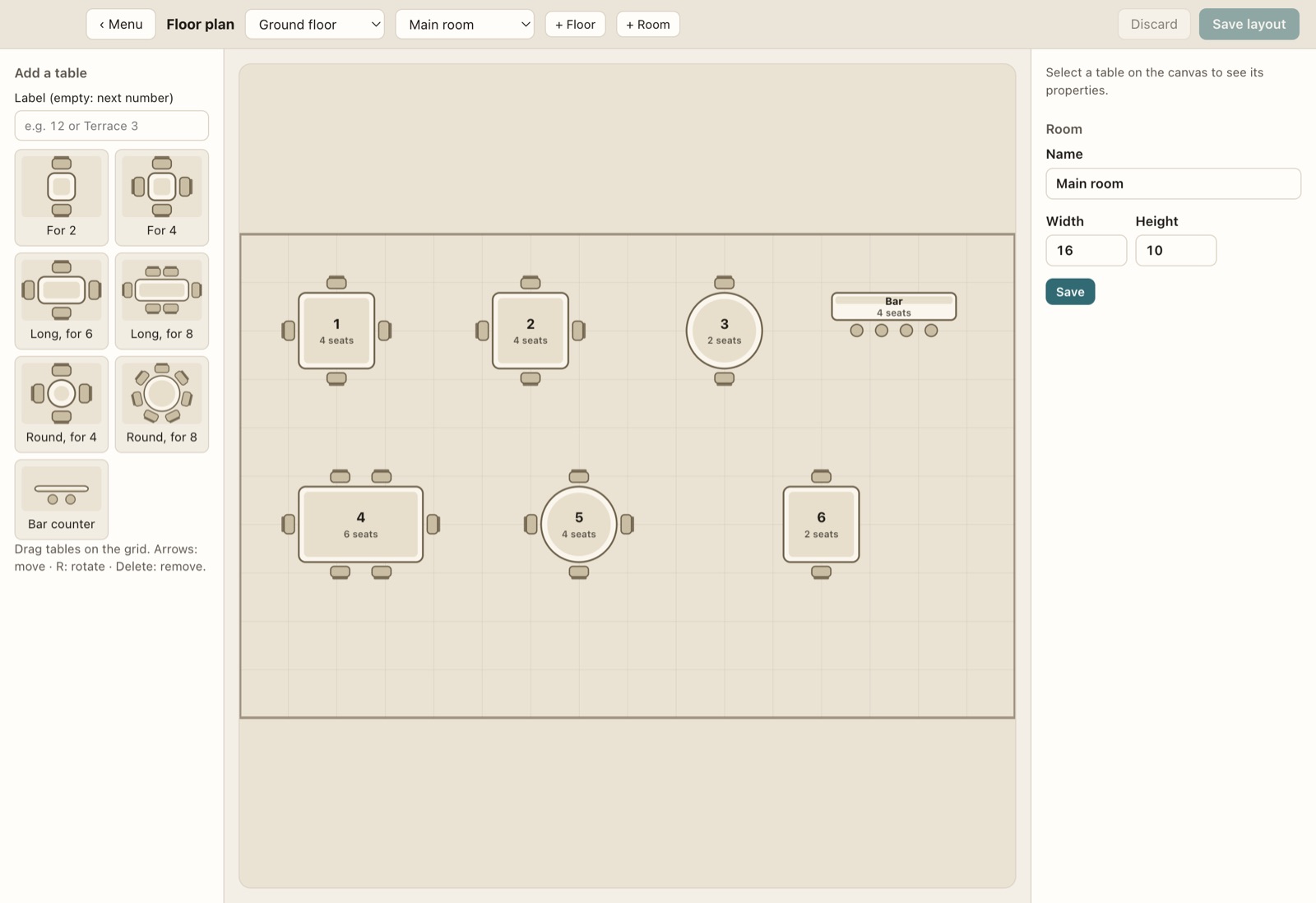Select table 6 with 2 seats
Screen dimensions: 1316x903
click(x=822, y=524)
